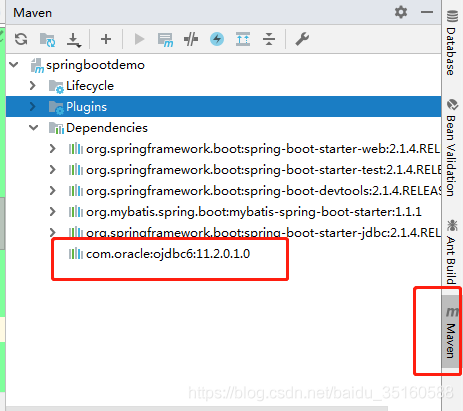Click the Reimport All Maven Projects icon

[21, 39]
